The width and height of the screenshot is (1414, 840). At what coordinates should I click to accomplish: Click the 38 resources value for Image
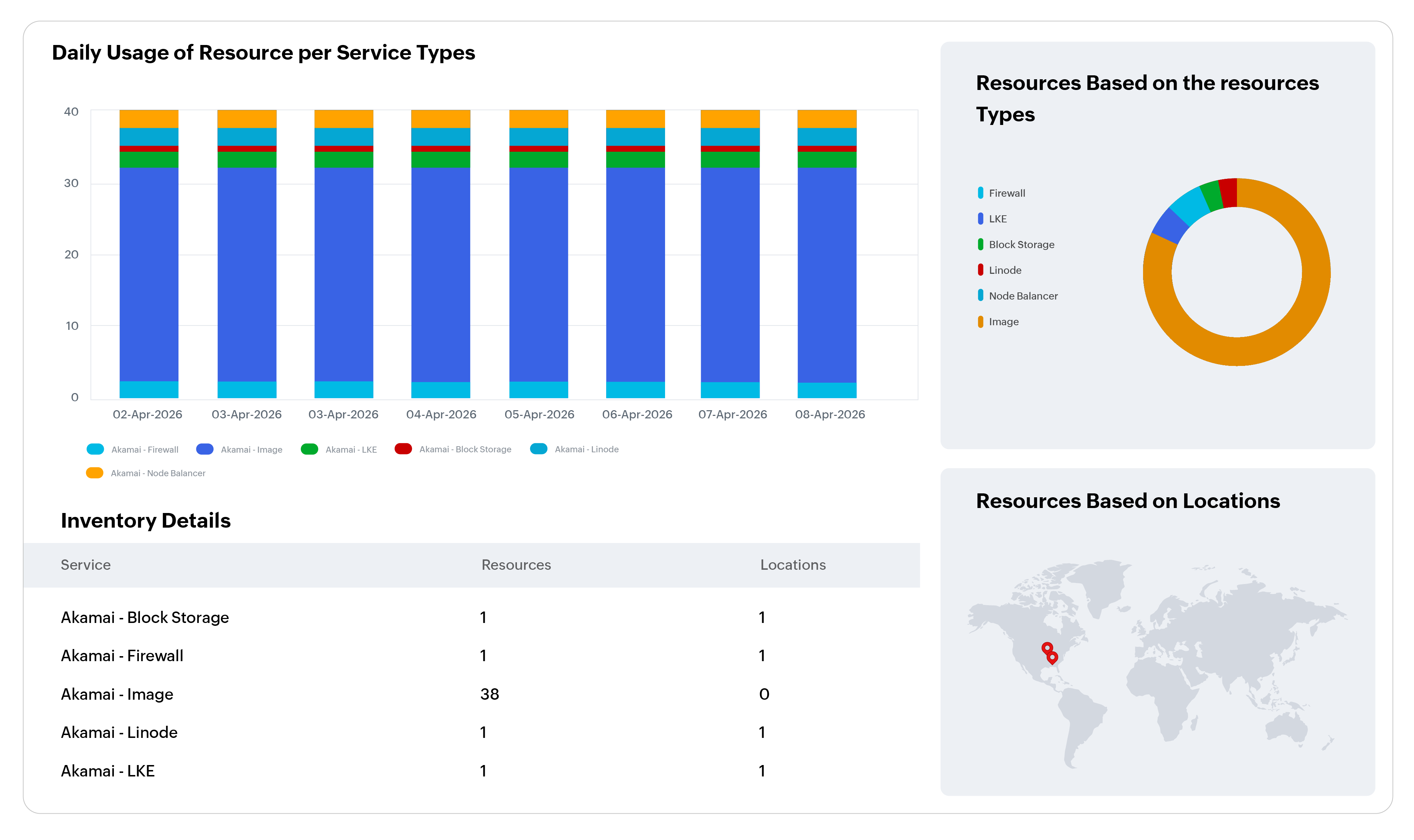point(490,695)
